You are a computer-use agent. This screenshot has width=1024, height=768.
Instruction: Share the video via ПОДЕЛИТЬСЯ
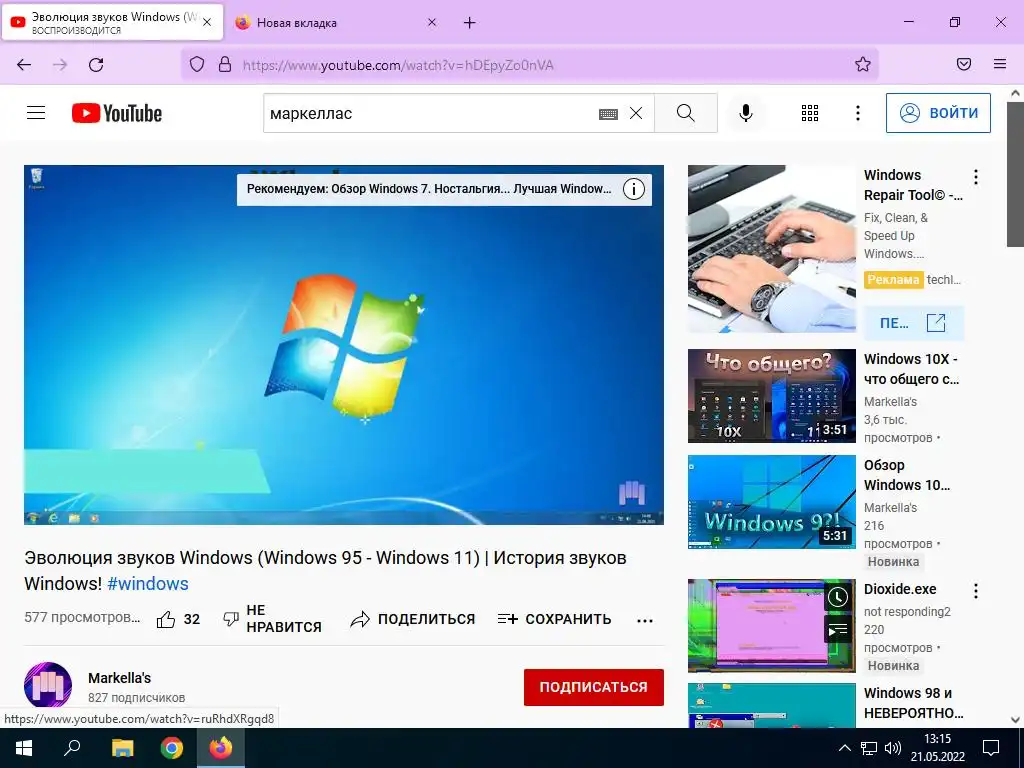(412, 619)
